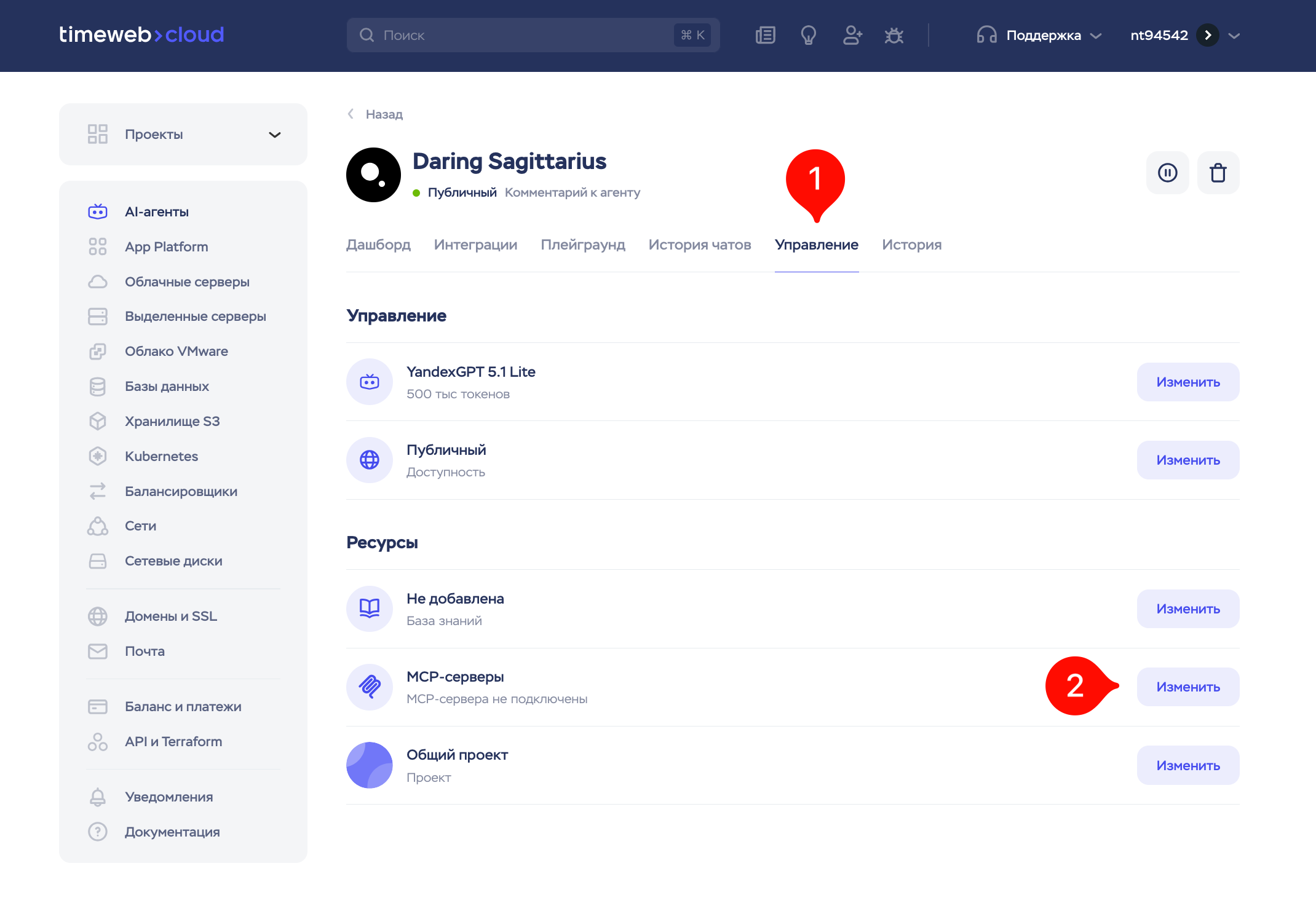
Task: Open the История чатов tab
Action: point(699,245)
